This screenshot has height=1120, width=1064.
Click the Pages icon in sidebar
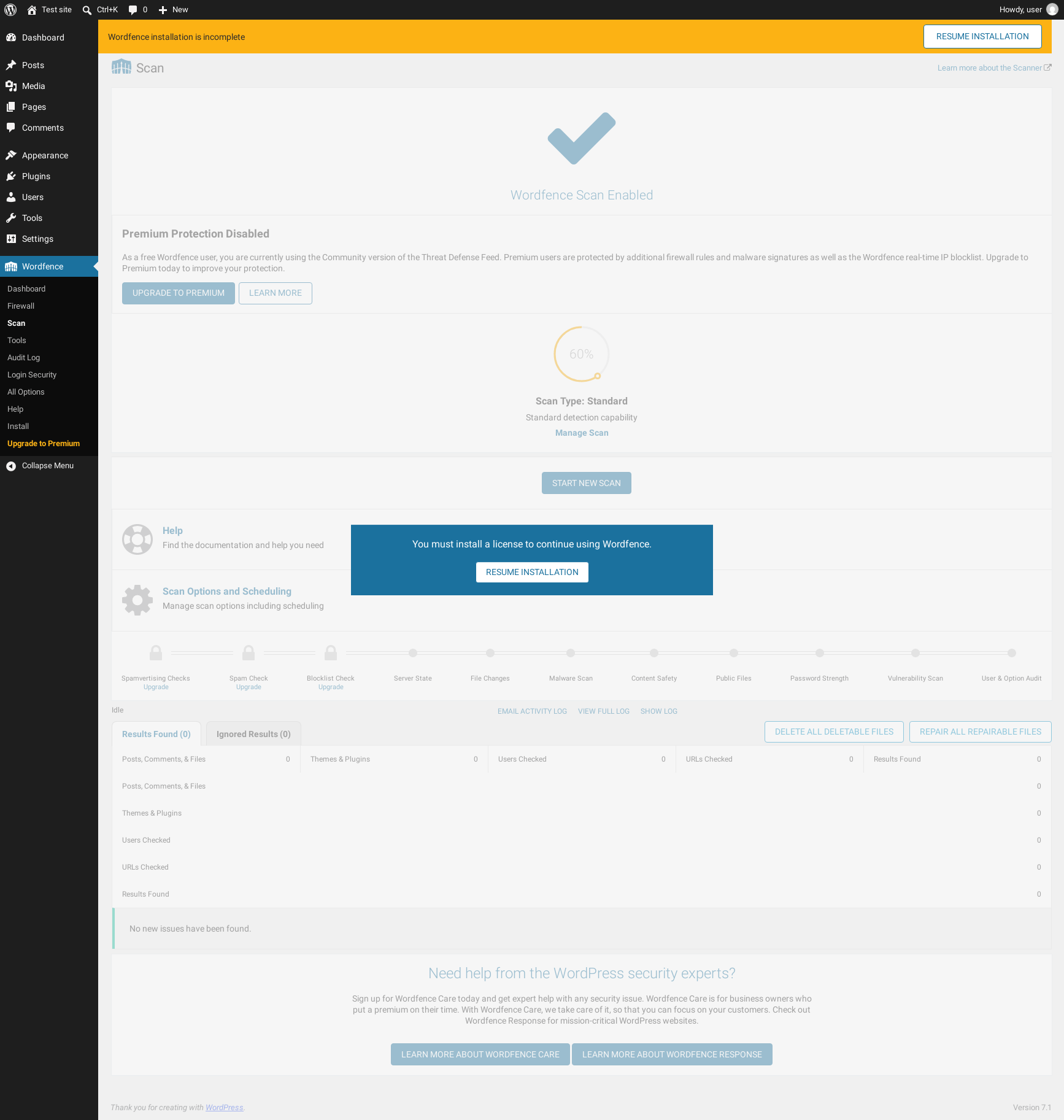tap(11, 107)
